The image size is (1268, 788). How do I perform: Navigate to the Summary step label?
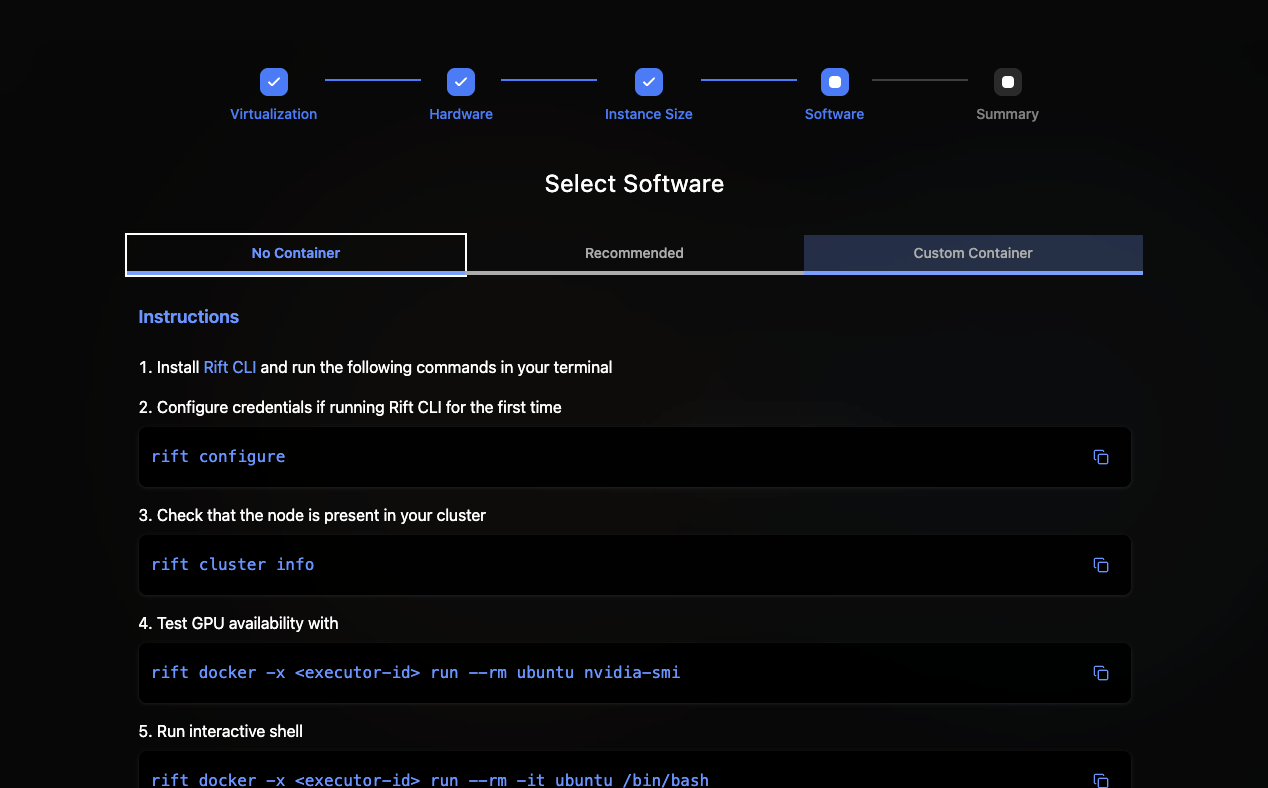pos(1007,114)
